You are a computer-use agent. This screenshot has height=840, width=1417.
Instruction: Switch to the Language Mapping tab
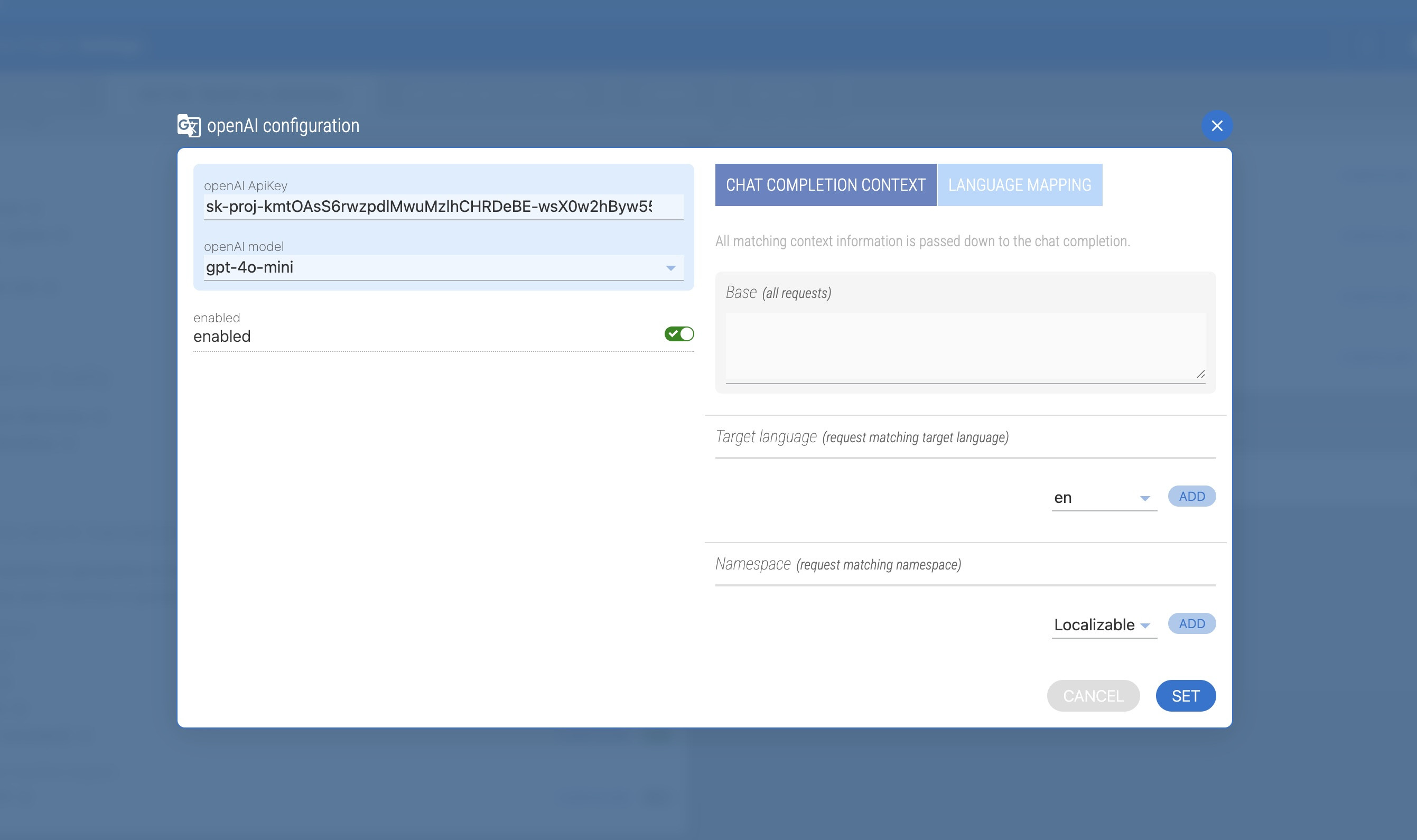point(1019,185)
